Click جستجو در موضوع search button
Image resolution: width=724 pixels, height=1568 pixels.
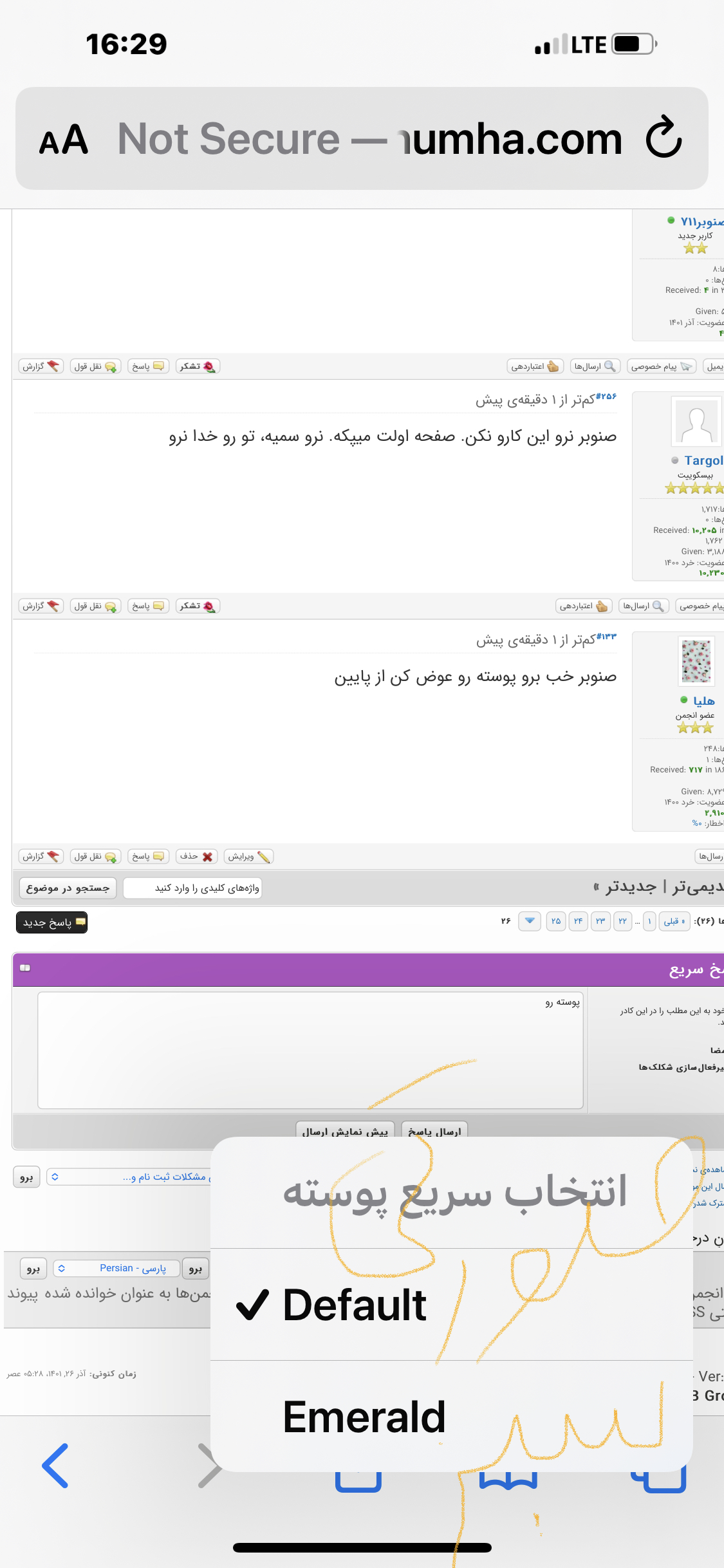pyautogui.click(x=68, y=888)
